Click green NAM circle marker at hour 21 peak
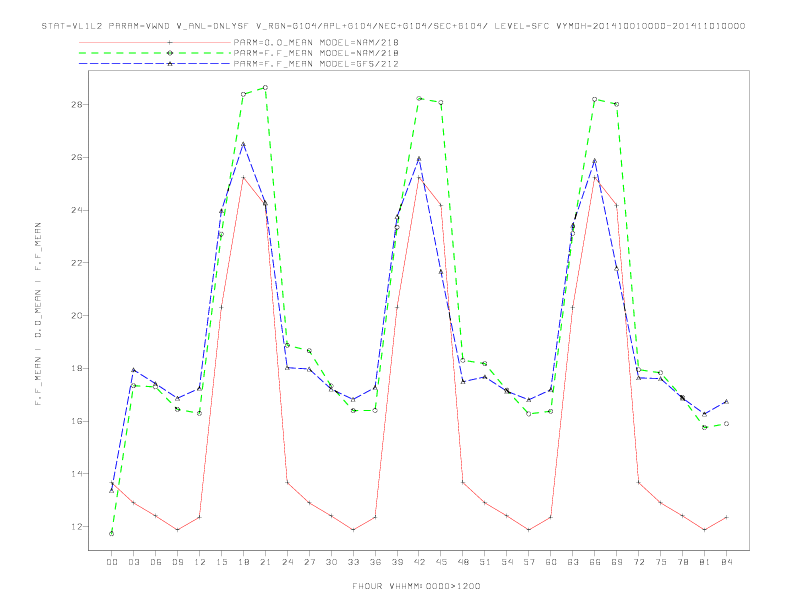The height and width of the screenshot is (612, 792). pos(265,87)
